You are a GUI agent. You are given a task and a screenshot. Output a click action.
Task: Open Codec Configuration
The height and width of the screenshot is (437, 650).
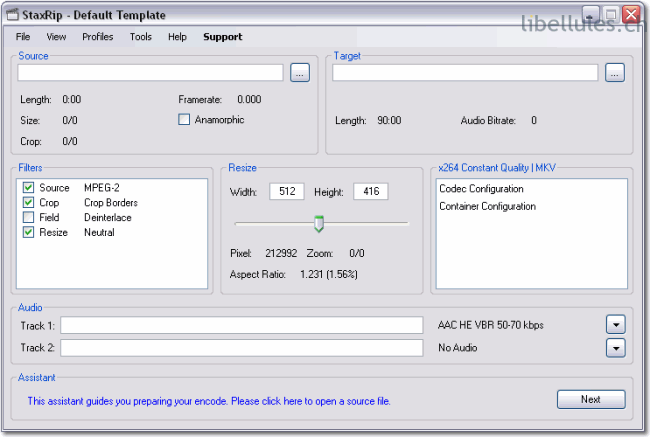point(481,189)
